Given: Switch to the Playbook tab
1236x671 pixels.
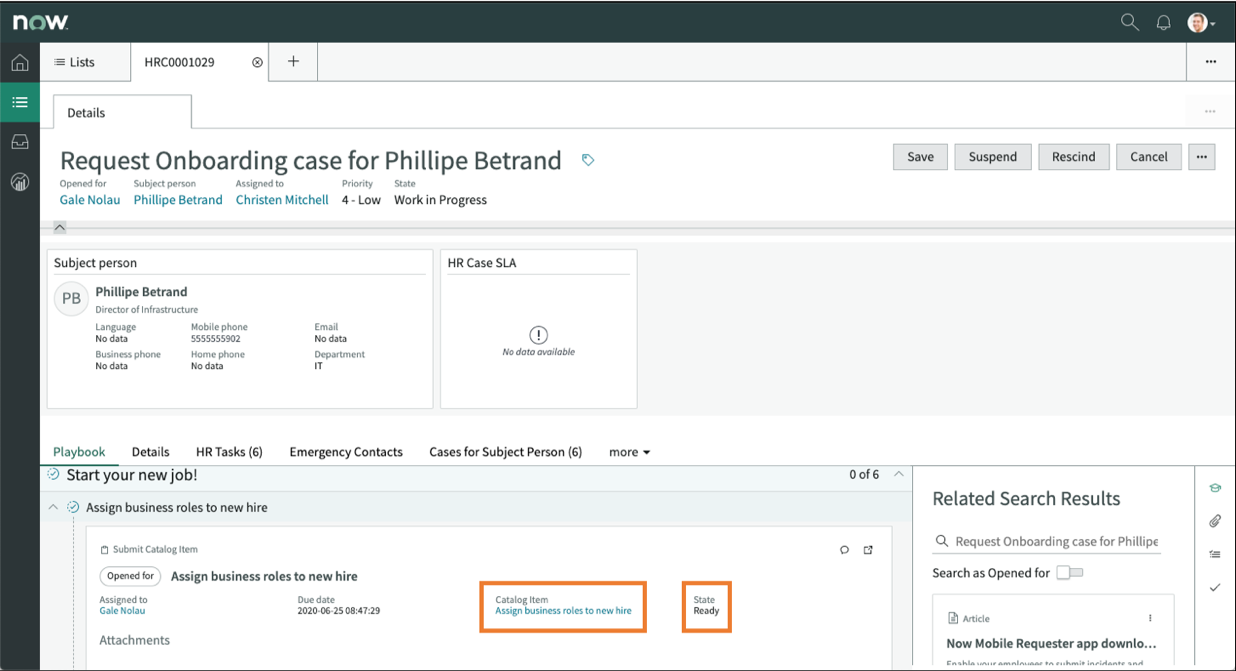Looking at the screenshot, I should point(79,452).
